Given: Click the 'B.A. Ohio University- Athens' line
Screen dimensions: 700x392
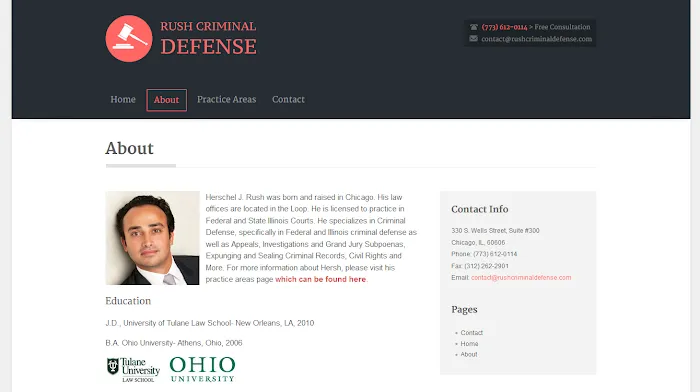Looking at the screenshot, I should (x=174, y=343).
